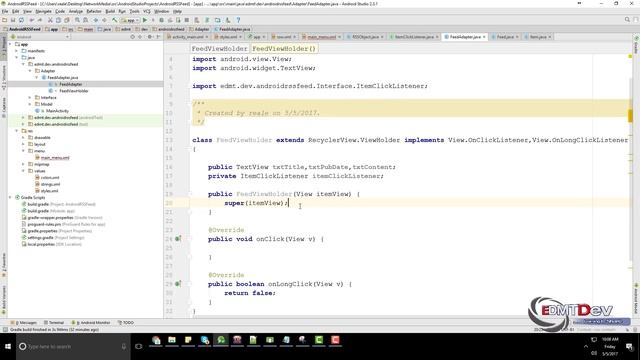The image size is (640, 360).
Task: Click the Replace toolbar icon
Action: 85,20
